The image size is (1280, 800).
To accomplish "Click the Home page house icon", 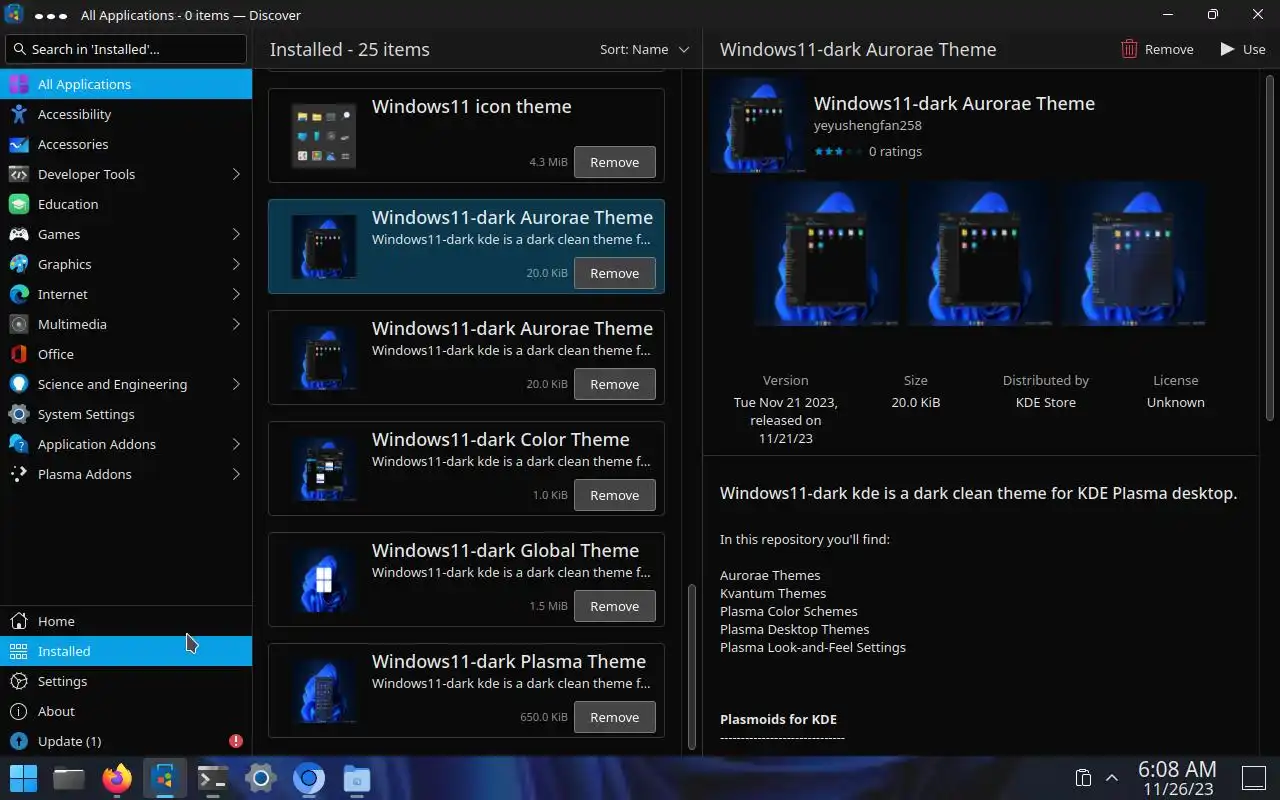I will click(18, 621).
